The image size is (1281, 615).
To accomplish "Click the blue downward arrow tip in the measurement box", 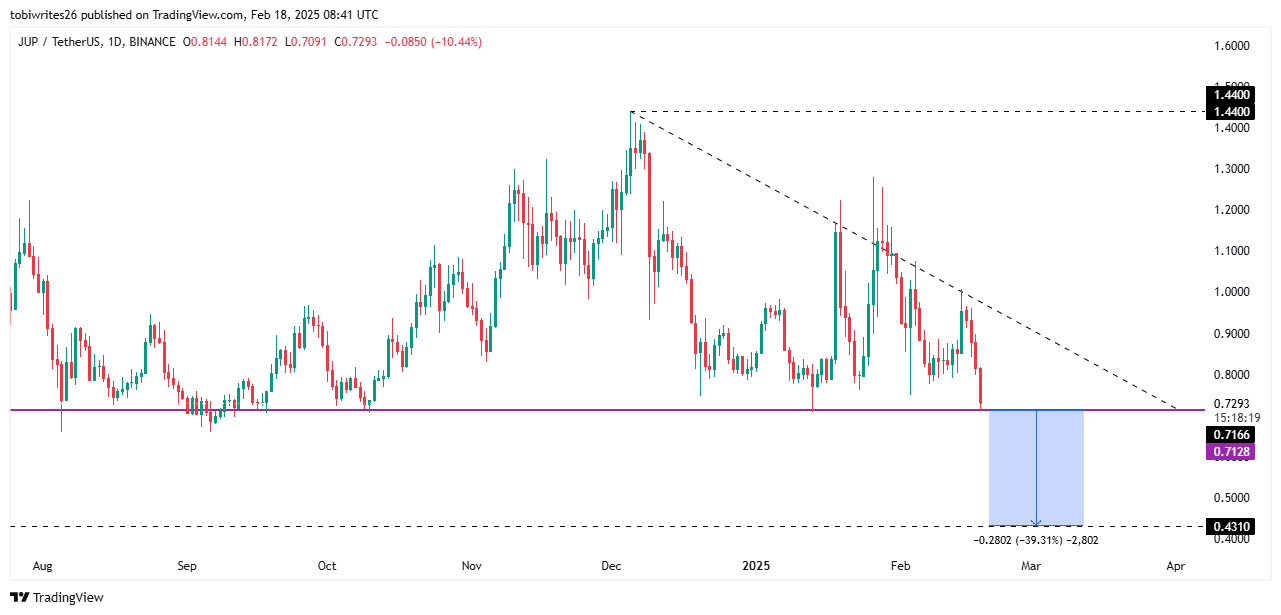I will point(1036,522).
